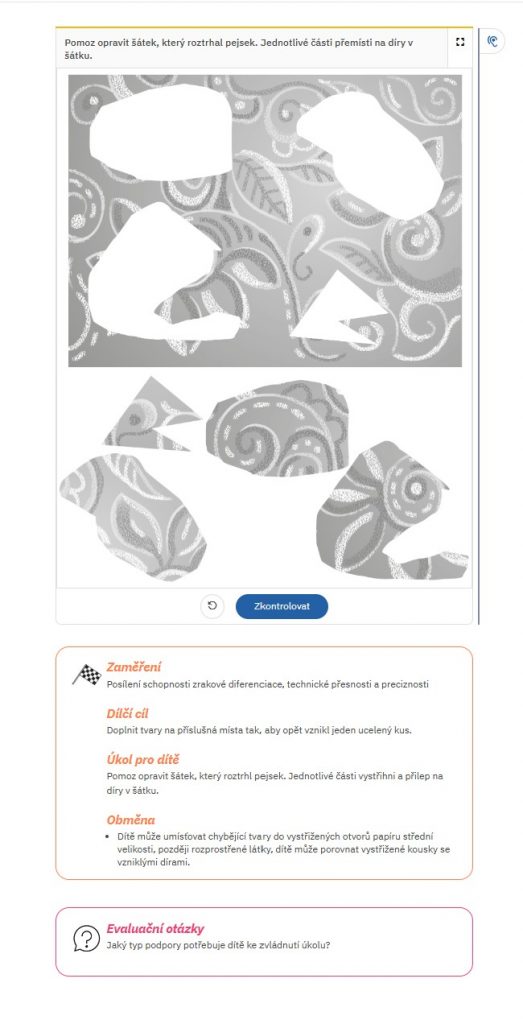
Task: Click the Úkol pro dítě heading
Action: coord(143,760)
